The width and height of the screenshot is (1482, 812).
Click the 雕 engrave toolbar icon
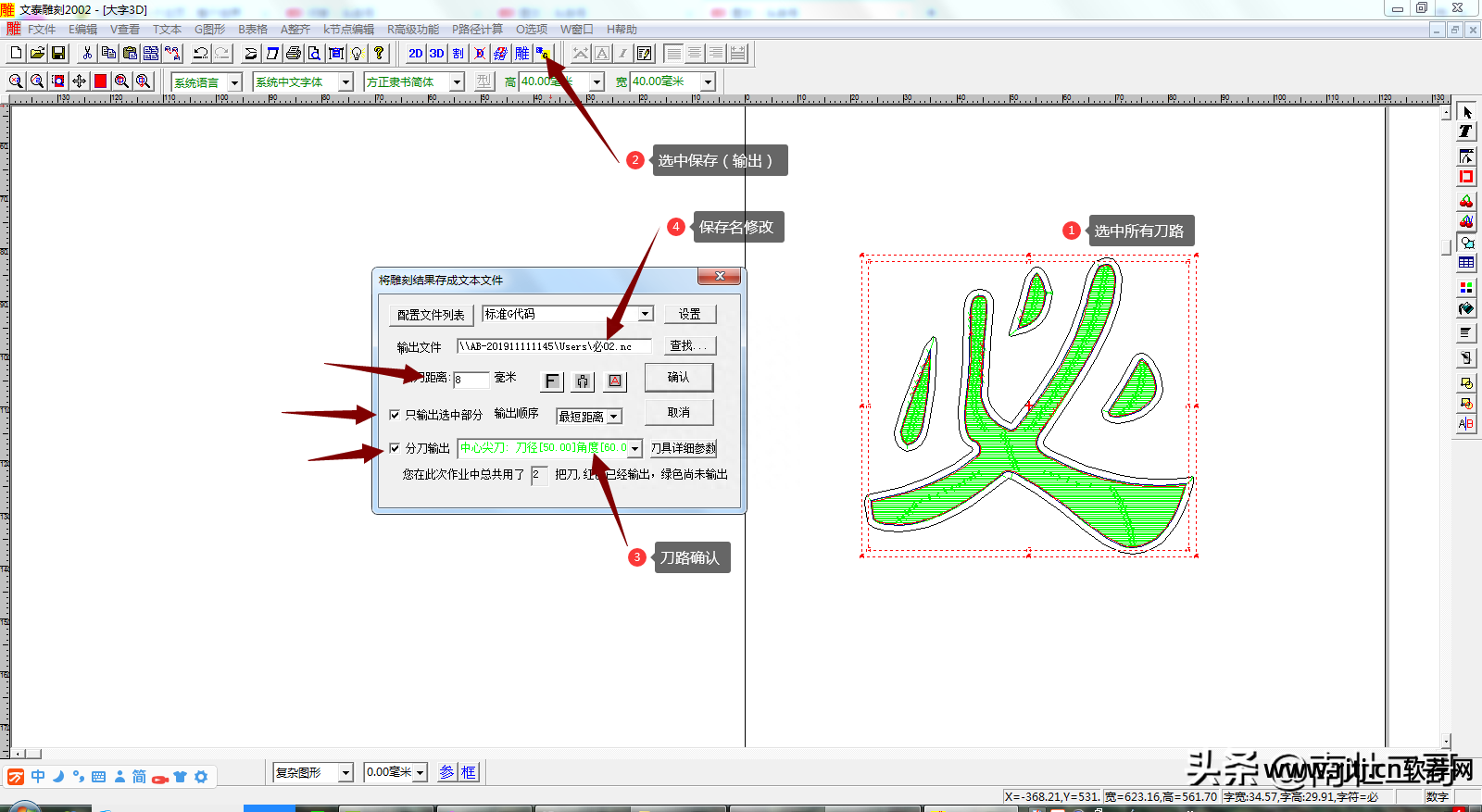coord(522,54)
